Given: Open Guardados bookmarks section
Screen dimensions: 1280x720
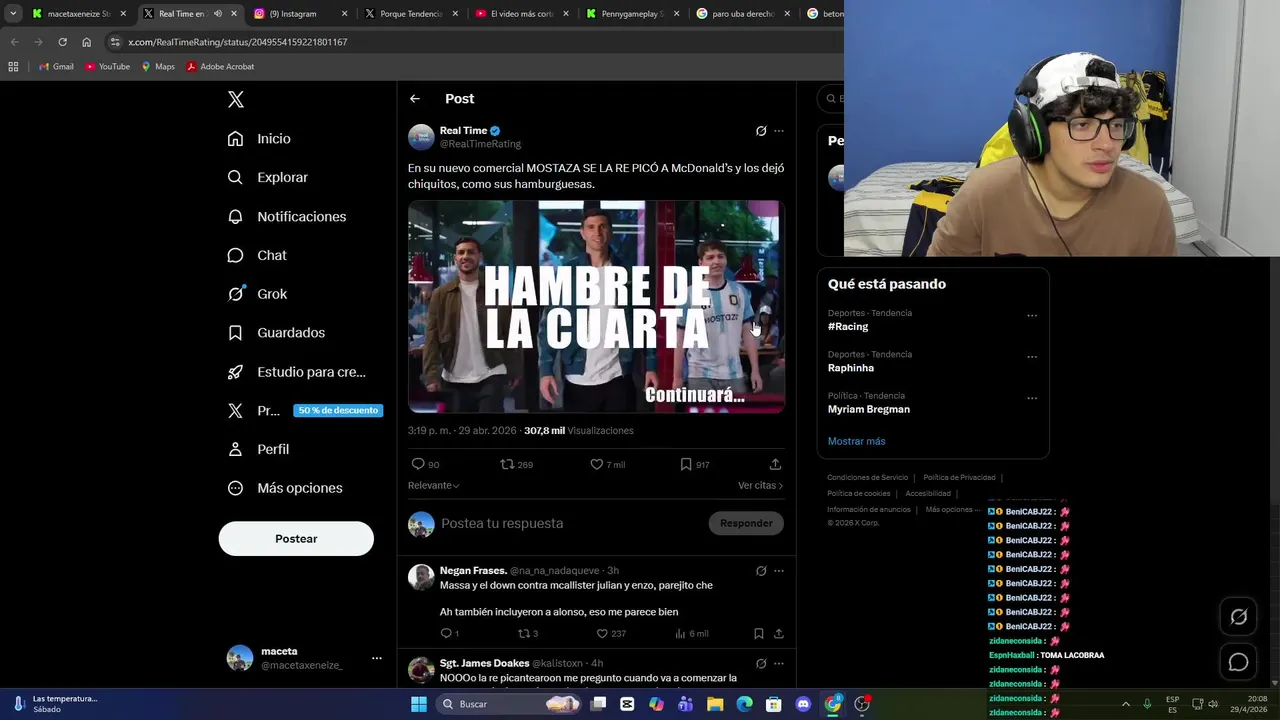Looking at the screenshot, I should [x=276, y=332].
